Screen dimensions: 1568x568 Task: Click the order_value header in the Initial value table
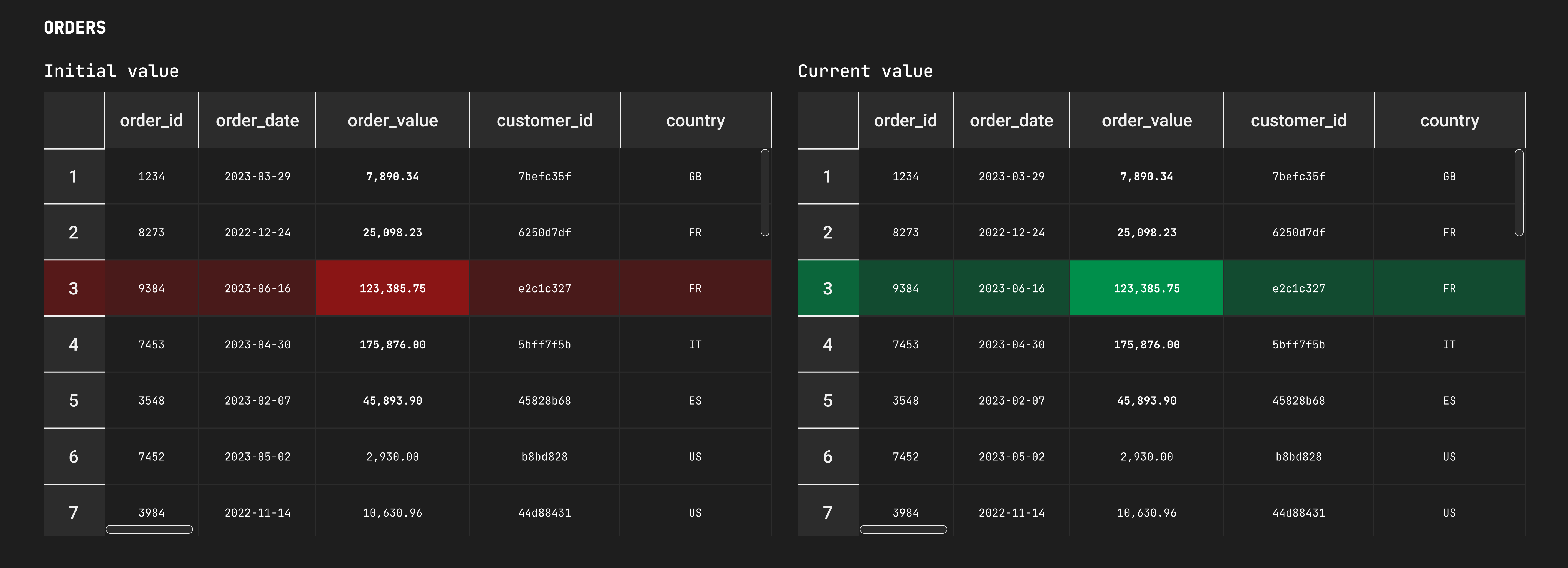click(392, 120)
